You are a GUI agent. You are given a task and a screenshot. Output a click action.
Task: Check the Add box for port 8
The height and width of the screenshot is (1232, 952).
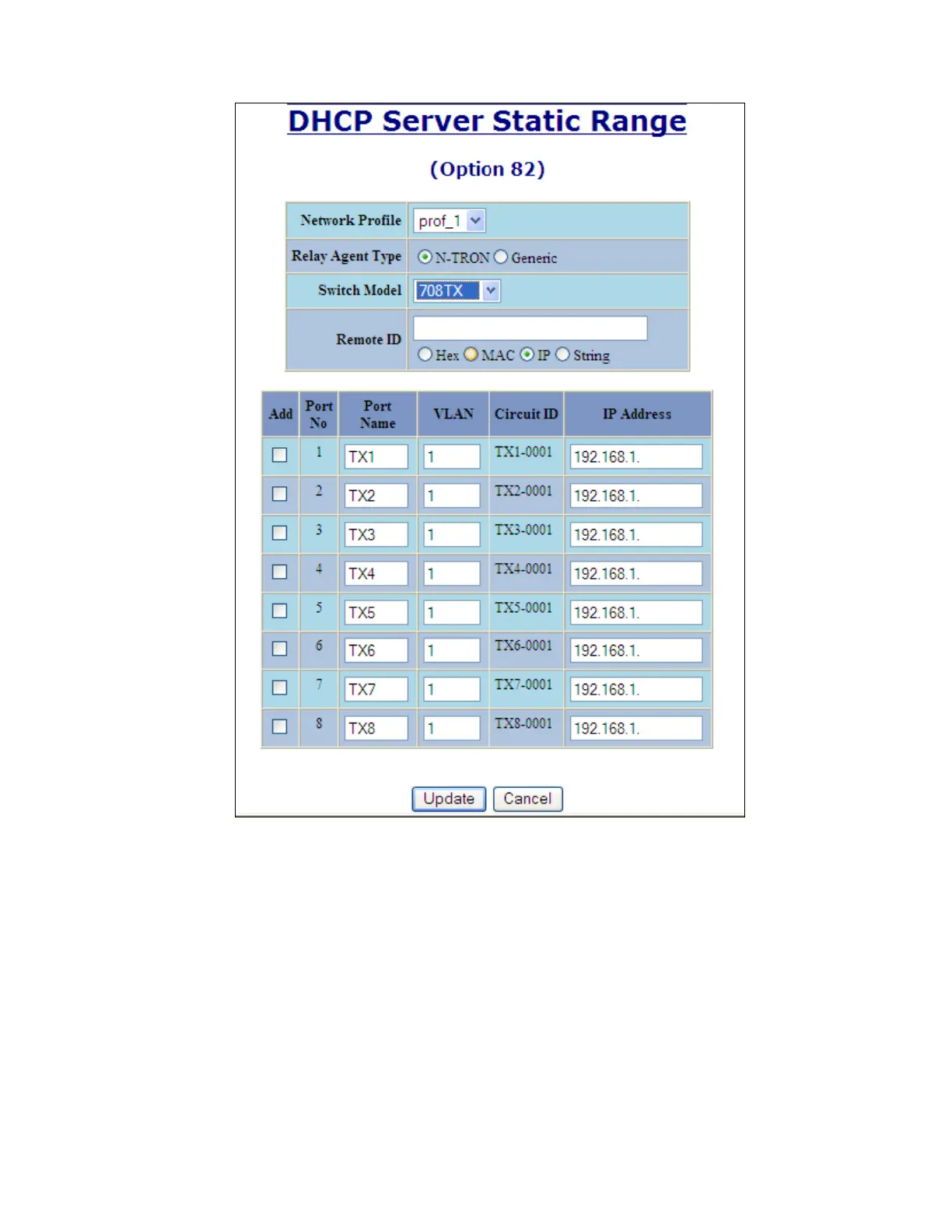tap(279, 726)
